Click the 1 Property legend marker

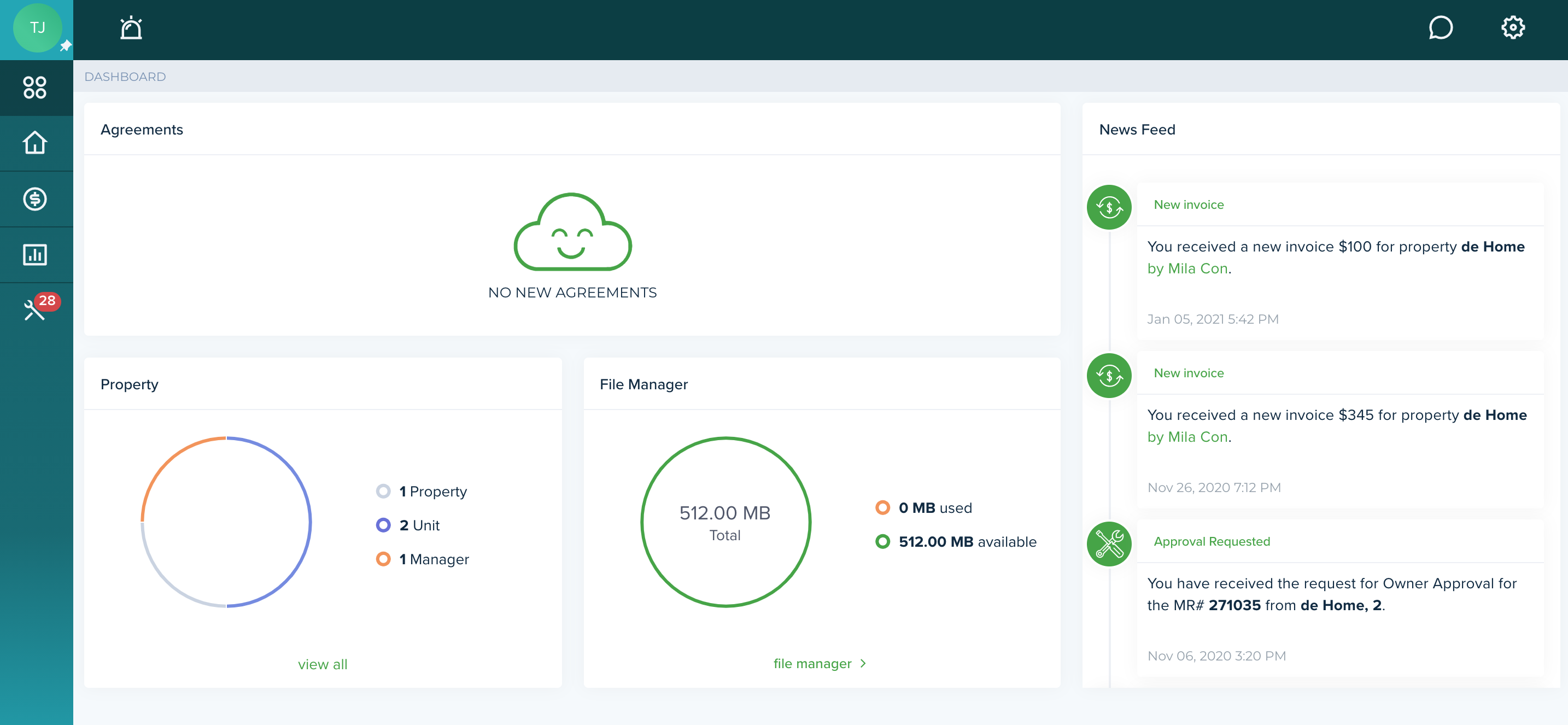tap(383, 491)
